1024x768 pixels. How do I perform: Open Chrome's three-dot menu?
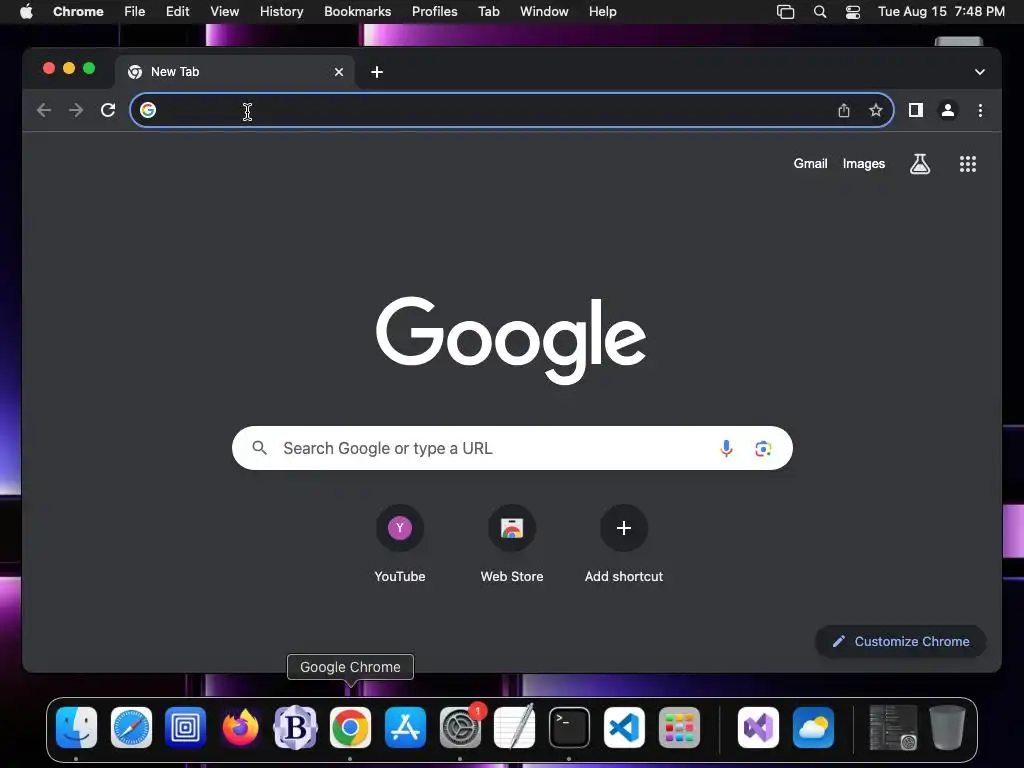(980, 110)
